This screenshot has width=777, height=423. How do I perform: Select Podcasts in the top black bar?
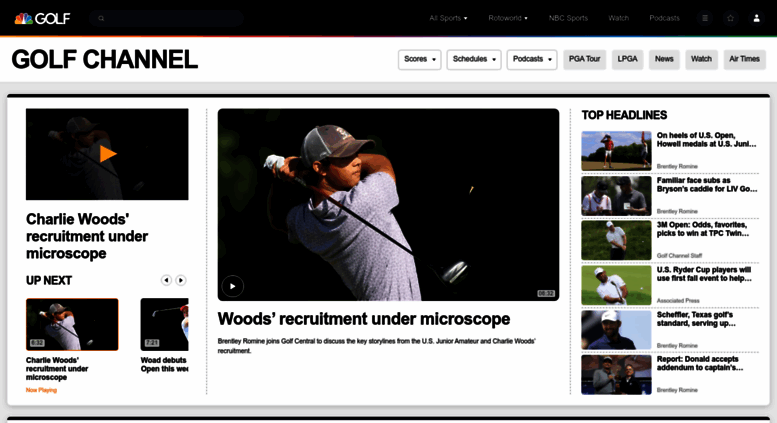click(x=665, y=18)
